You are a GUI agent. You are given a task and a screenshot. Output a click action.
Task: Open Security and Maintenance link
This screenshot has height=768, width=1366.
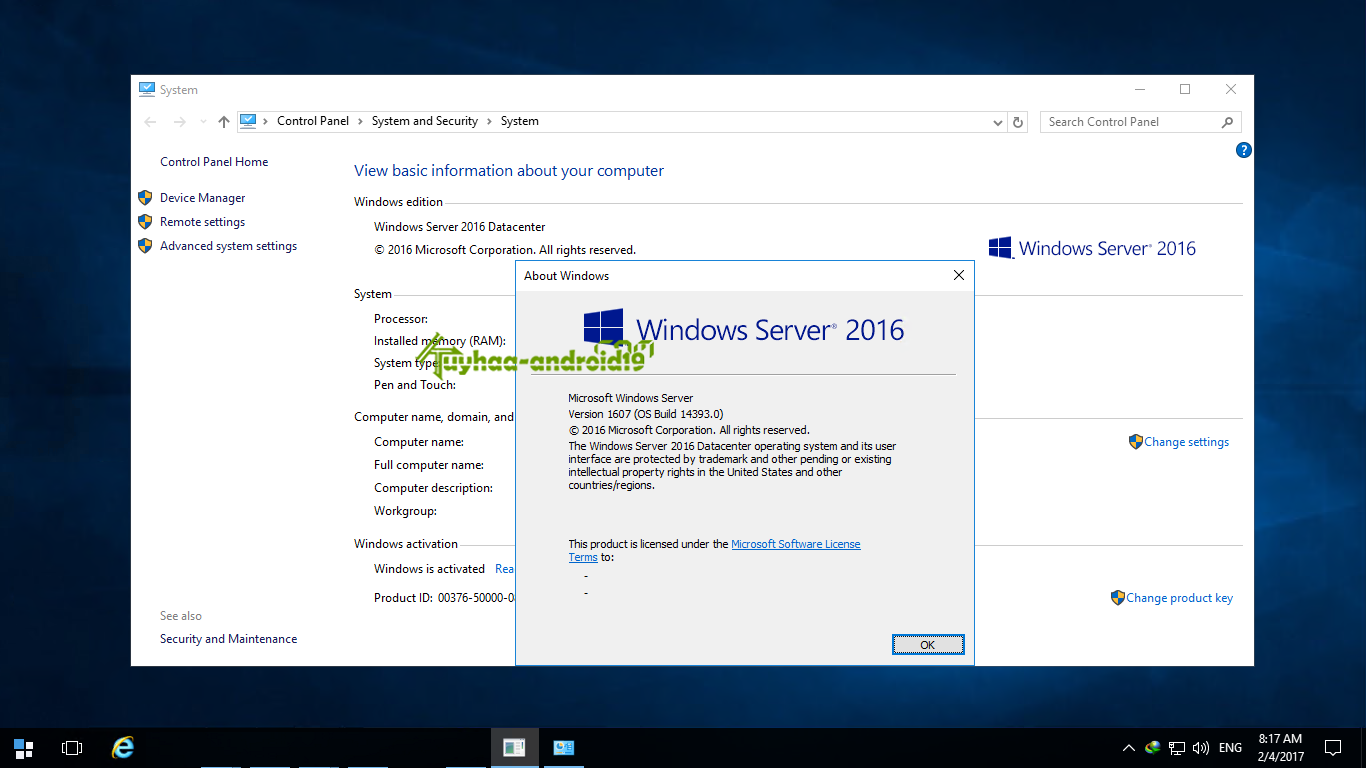click(228, 639)
